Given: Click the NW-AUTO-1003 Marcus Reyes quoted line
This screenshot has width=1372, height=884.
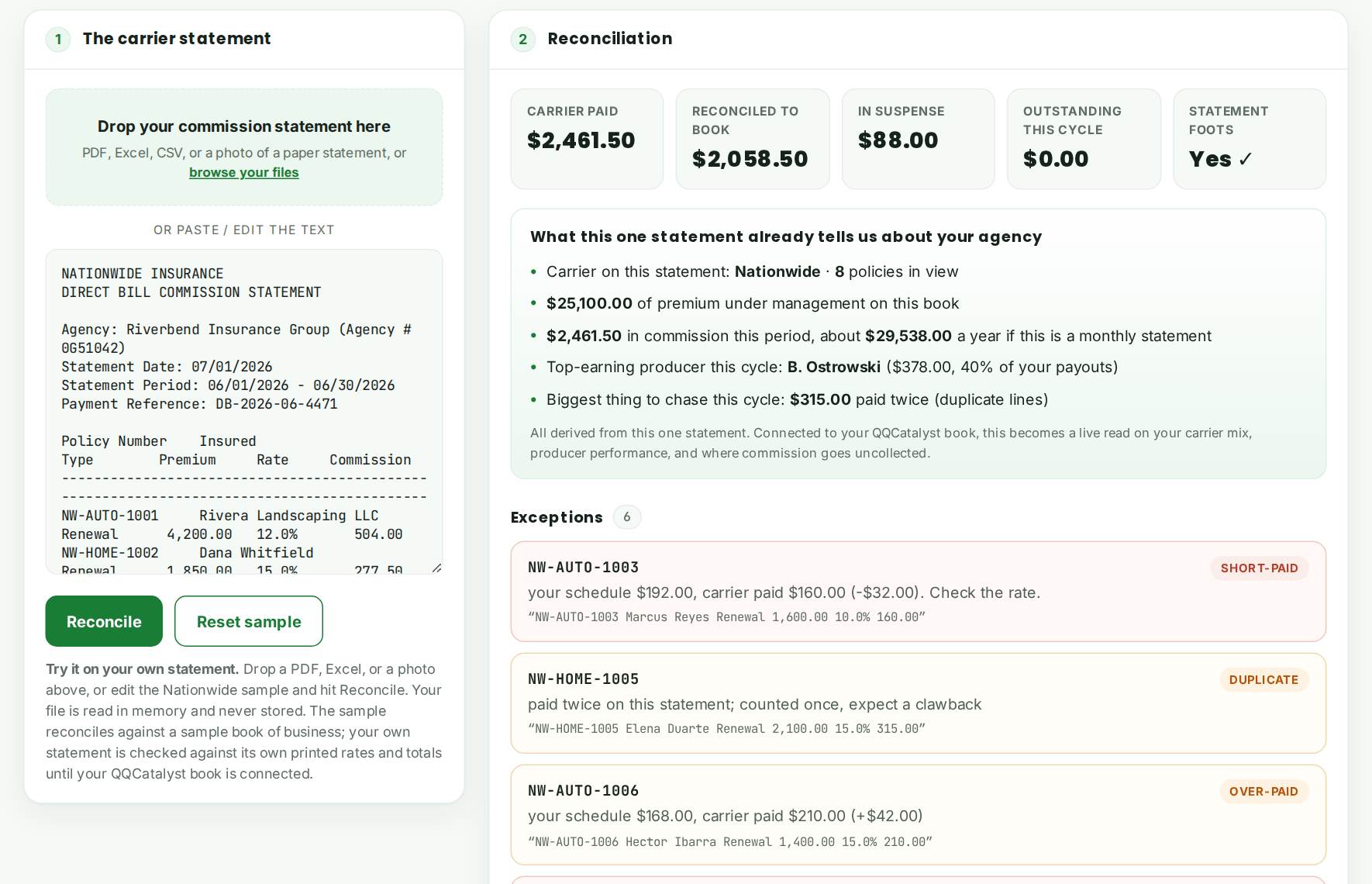Looking at the screenshot, I should (x=726, y=617).
